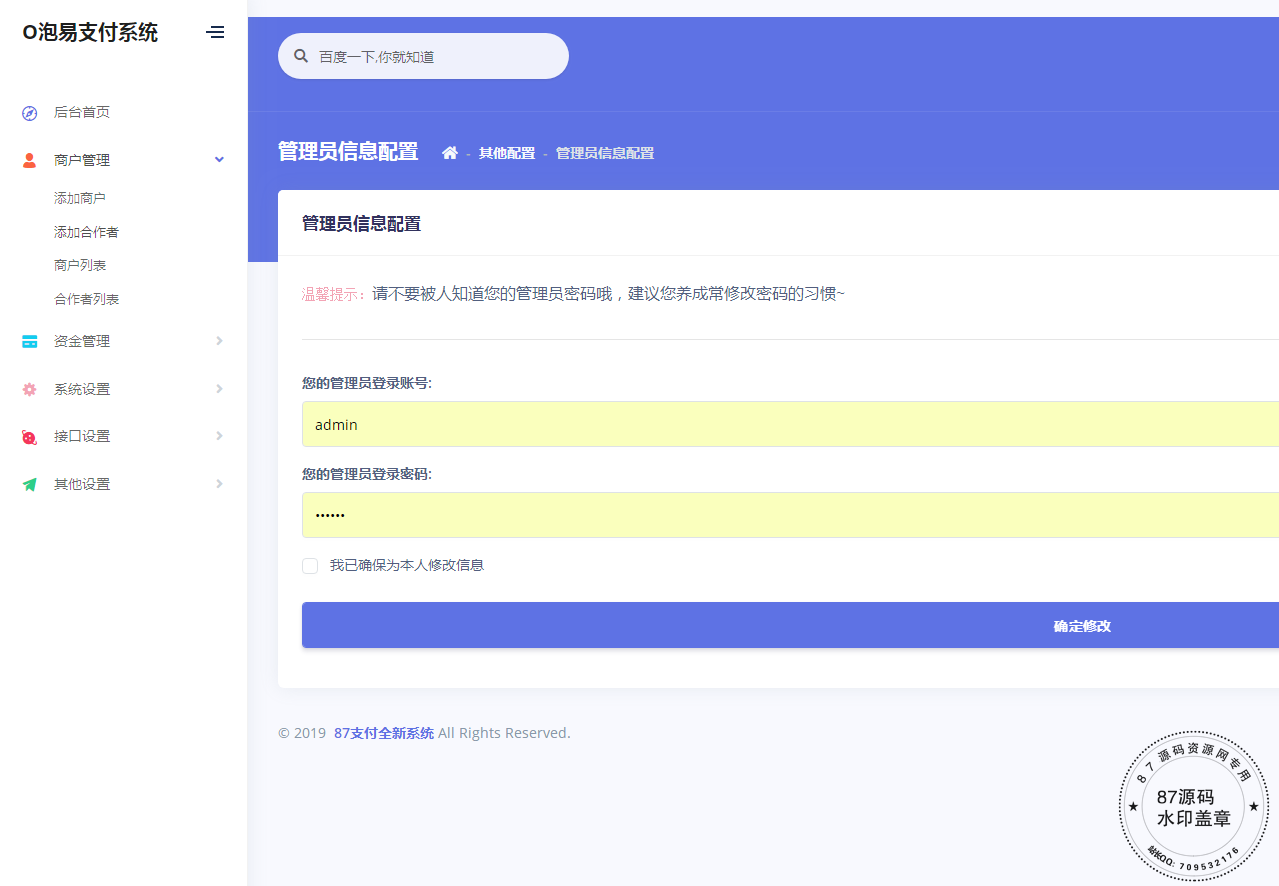Select 商户列表 menu item

click(x=80, y=266)
